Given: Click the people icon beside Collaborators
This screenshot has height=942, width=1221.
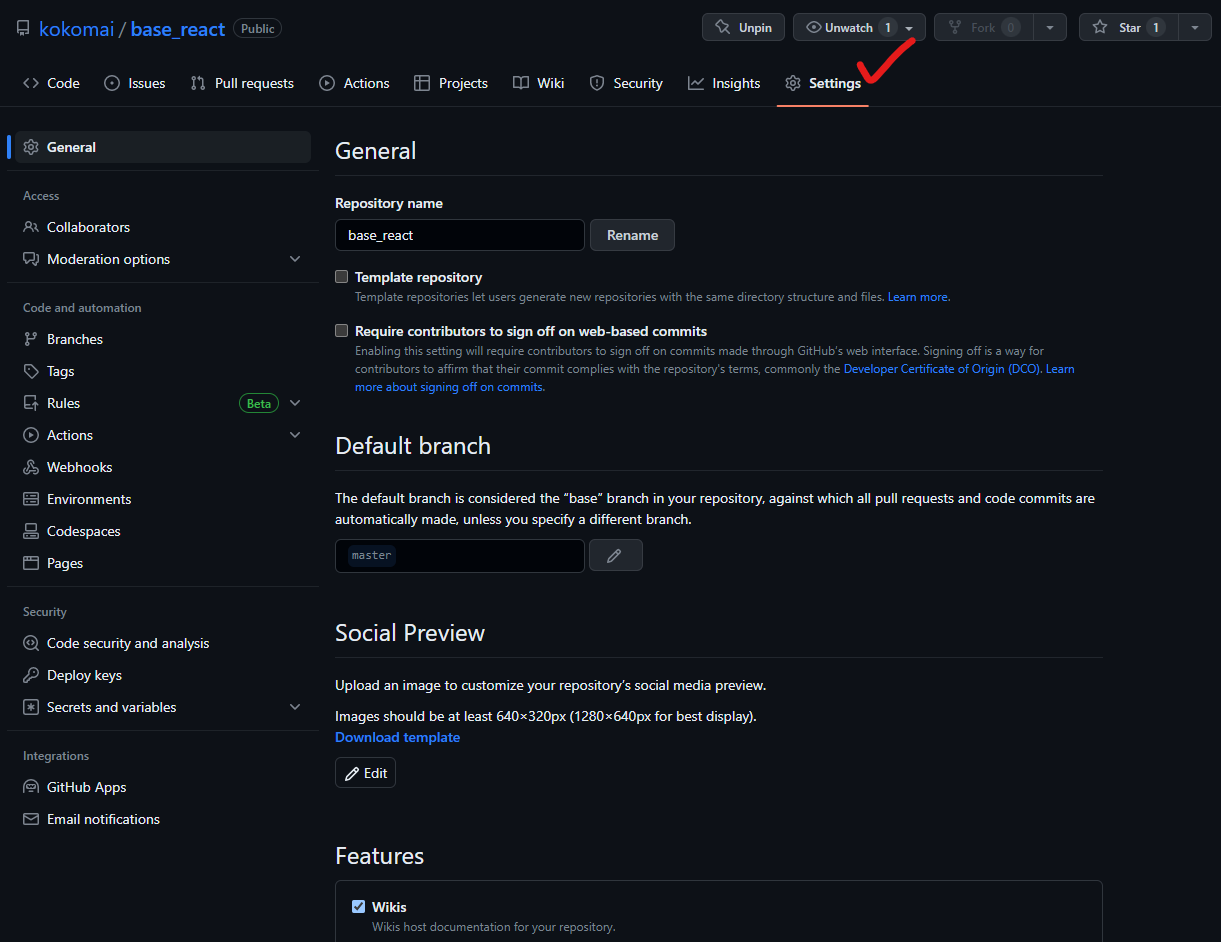Looking at the screenshot, I should coord(31,227).
